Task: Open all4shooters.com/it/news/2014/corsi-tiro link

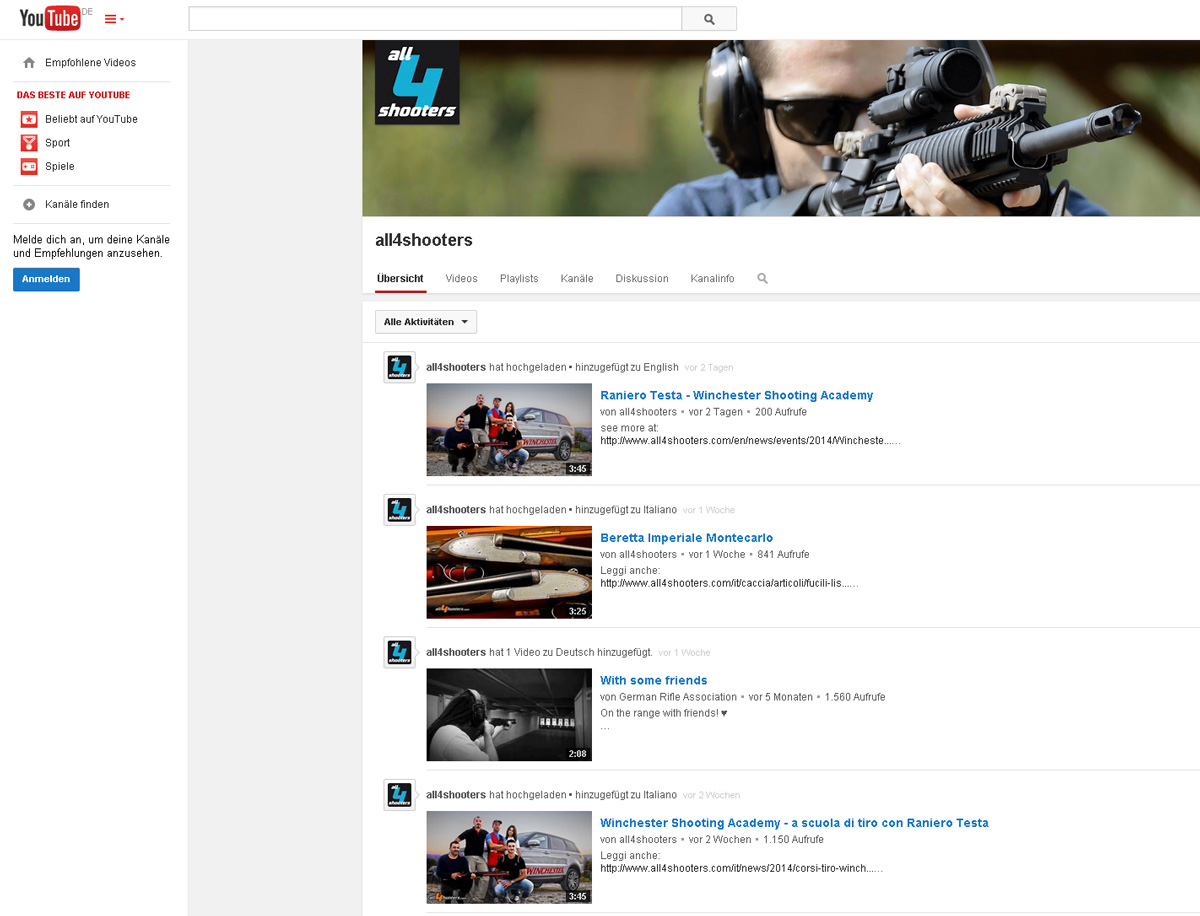Action: point(741,869)
